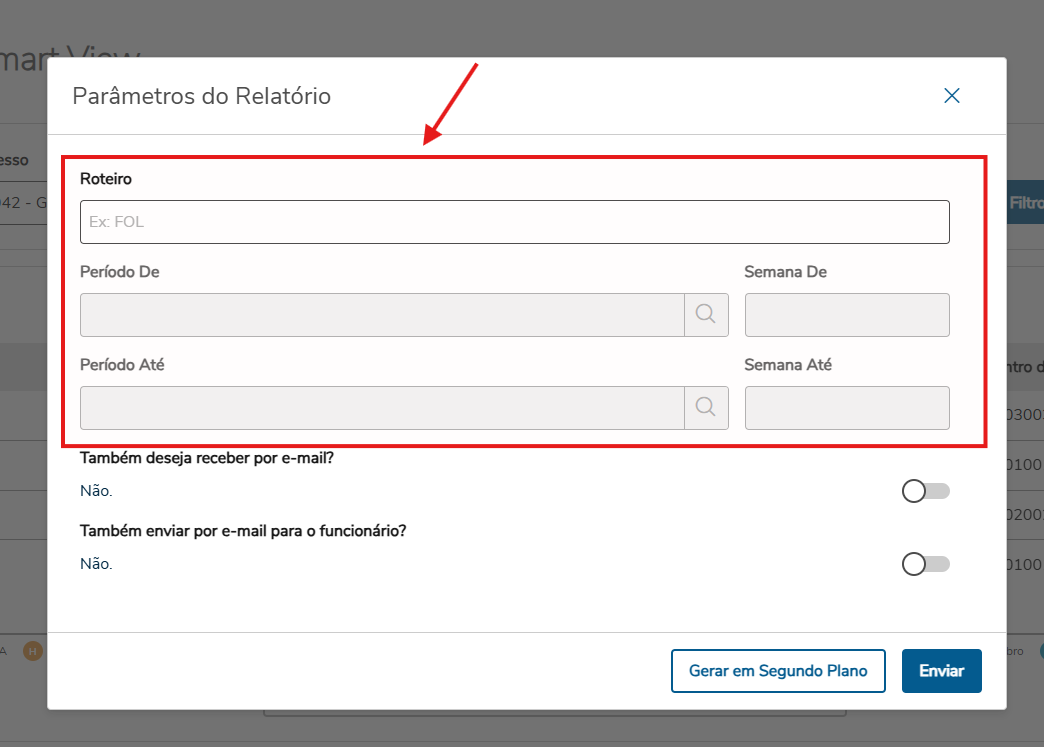1044x747 pixels.
Task: Click the "Também enviar por e-mail para o funcionário?" text
Action: (x=243, y=531)
